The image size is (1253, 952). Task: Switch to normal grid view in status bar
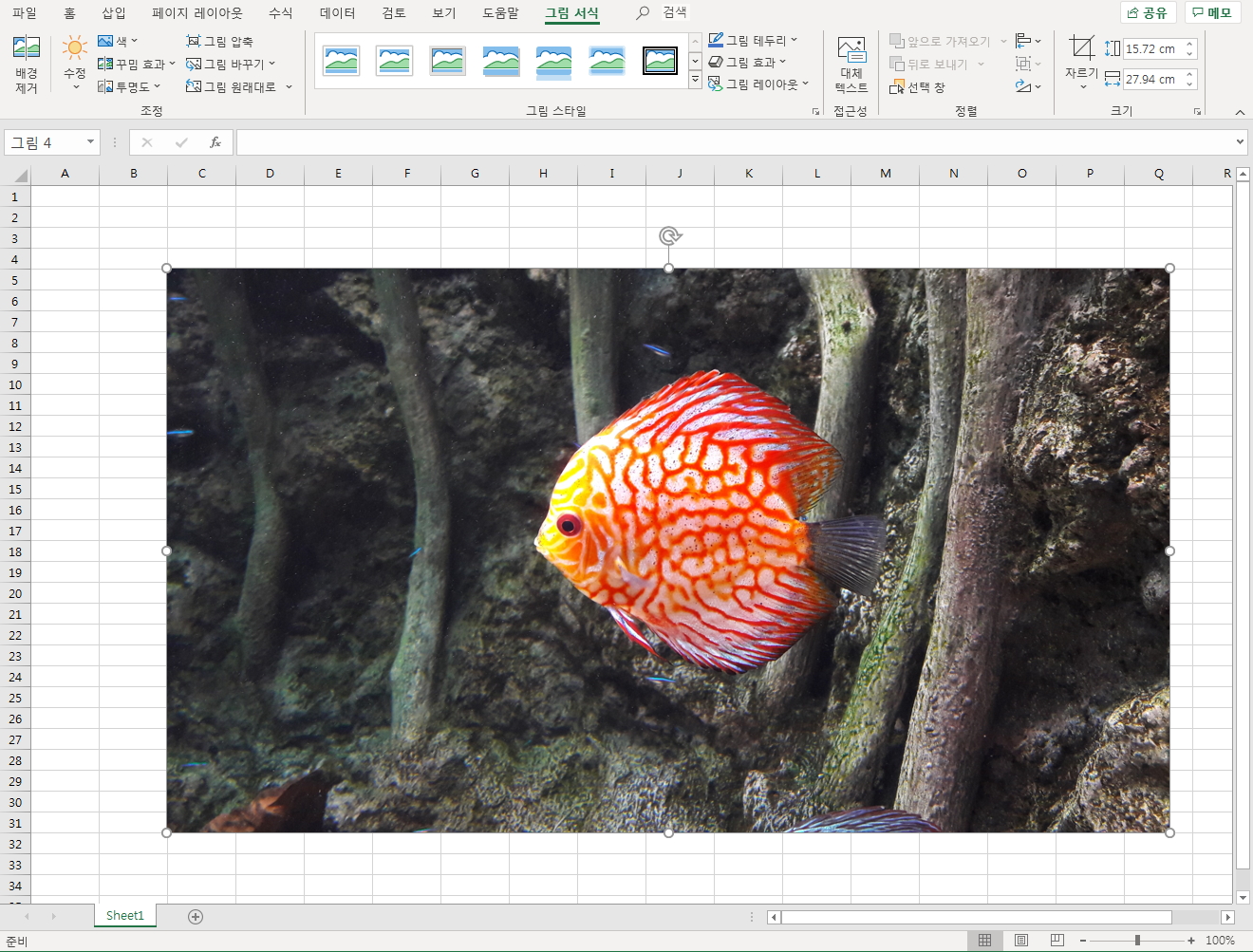point(984,940)
